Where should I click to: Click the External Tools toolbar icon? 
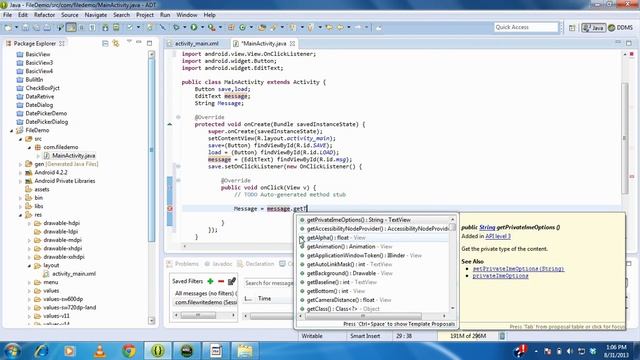211,27
